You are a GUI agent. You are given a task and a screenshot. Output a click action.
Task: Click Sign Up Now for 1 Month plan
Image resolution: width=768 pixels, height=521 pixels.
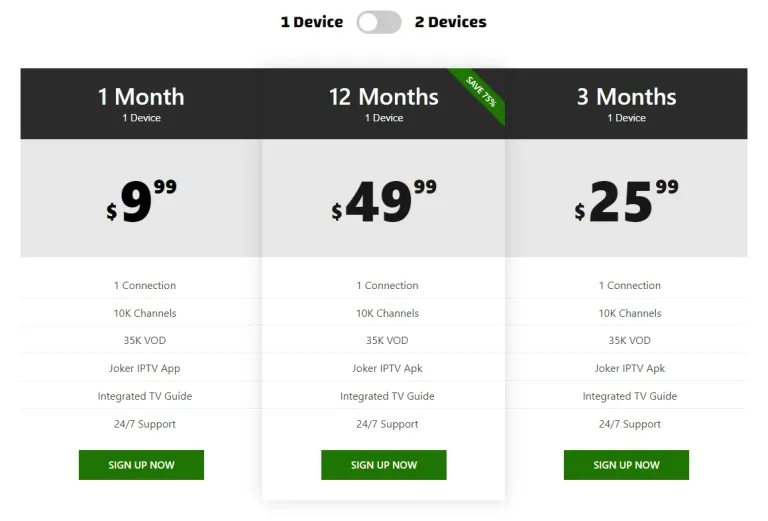[x=141, y=465]
